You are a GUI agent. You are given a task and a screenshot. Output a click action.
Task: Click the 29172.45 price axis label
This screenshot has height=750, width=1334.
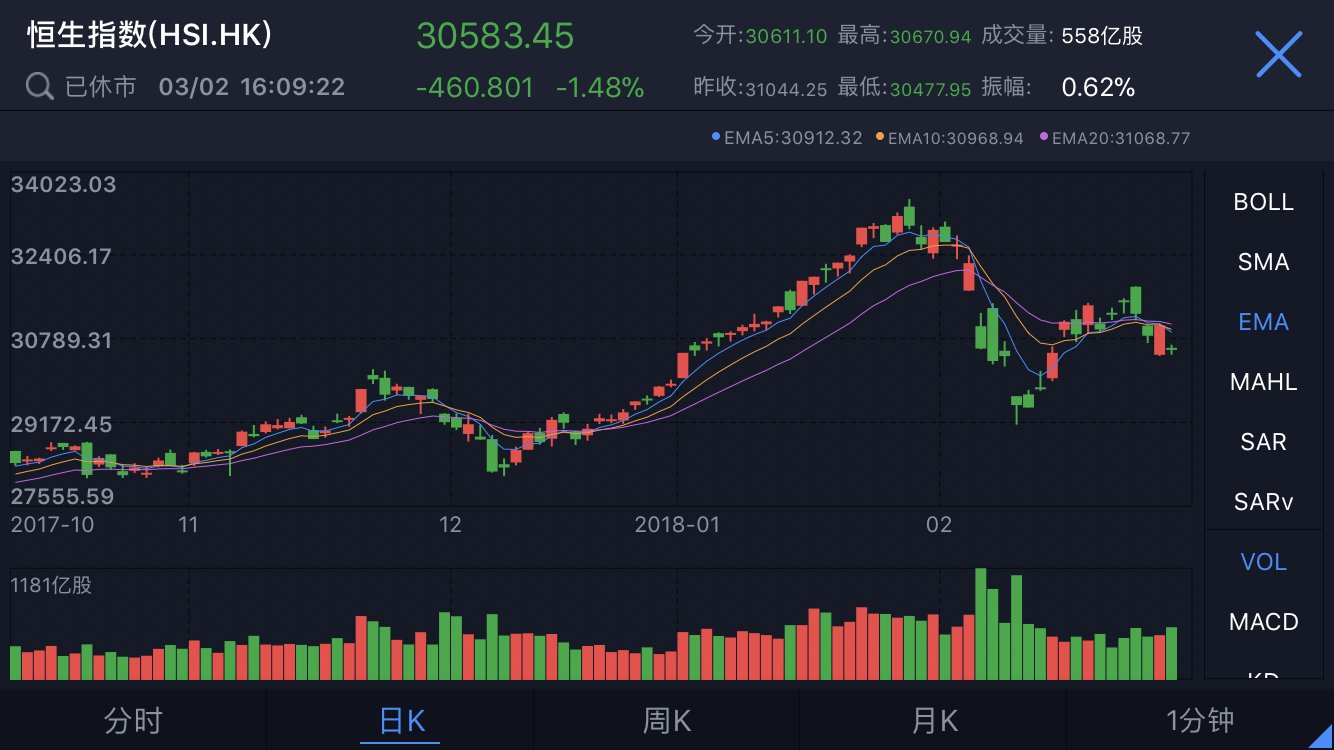pos(61,424)
